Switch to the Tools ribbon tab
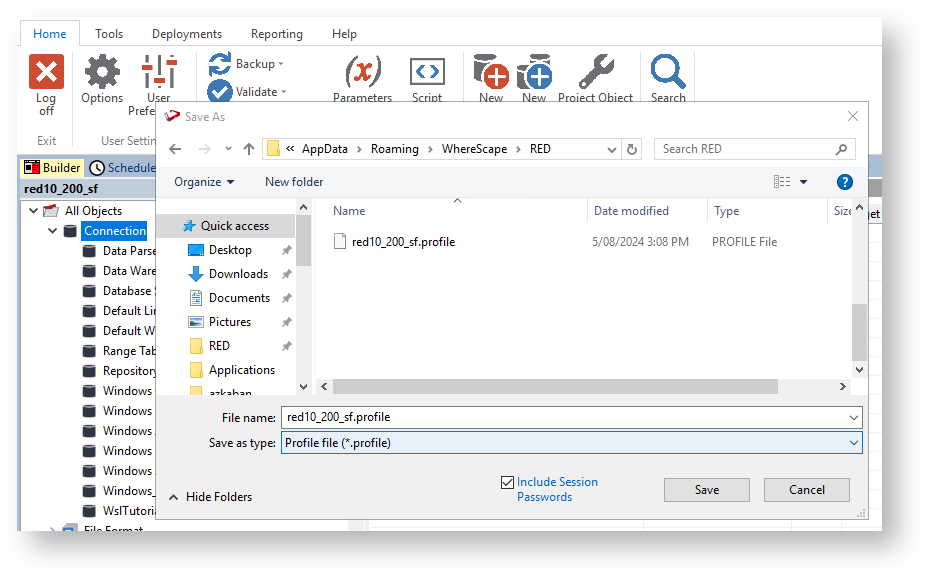The image size is (930, 579). click(x=109, y=34)
